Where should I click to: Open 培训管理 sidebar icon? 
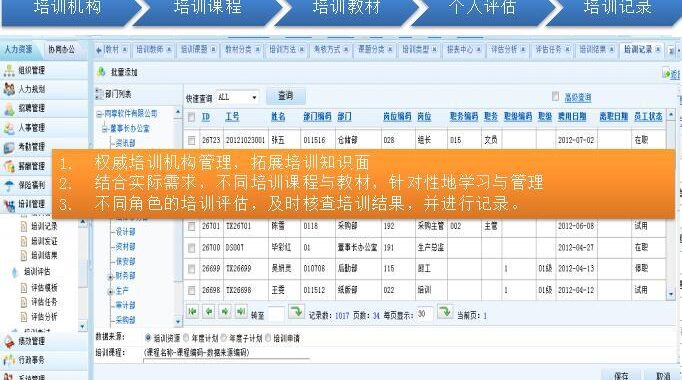(x=9, y=204)
